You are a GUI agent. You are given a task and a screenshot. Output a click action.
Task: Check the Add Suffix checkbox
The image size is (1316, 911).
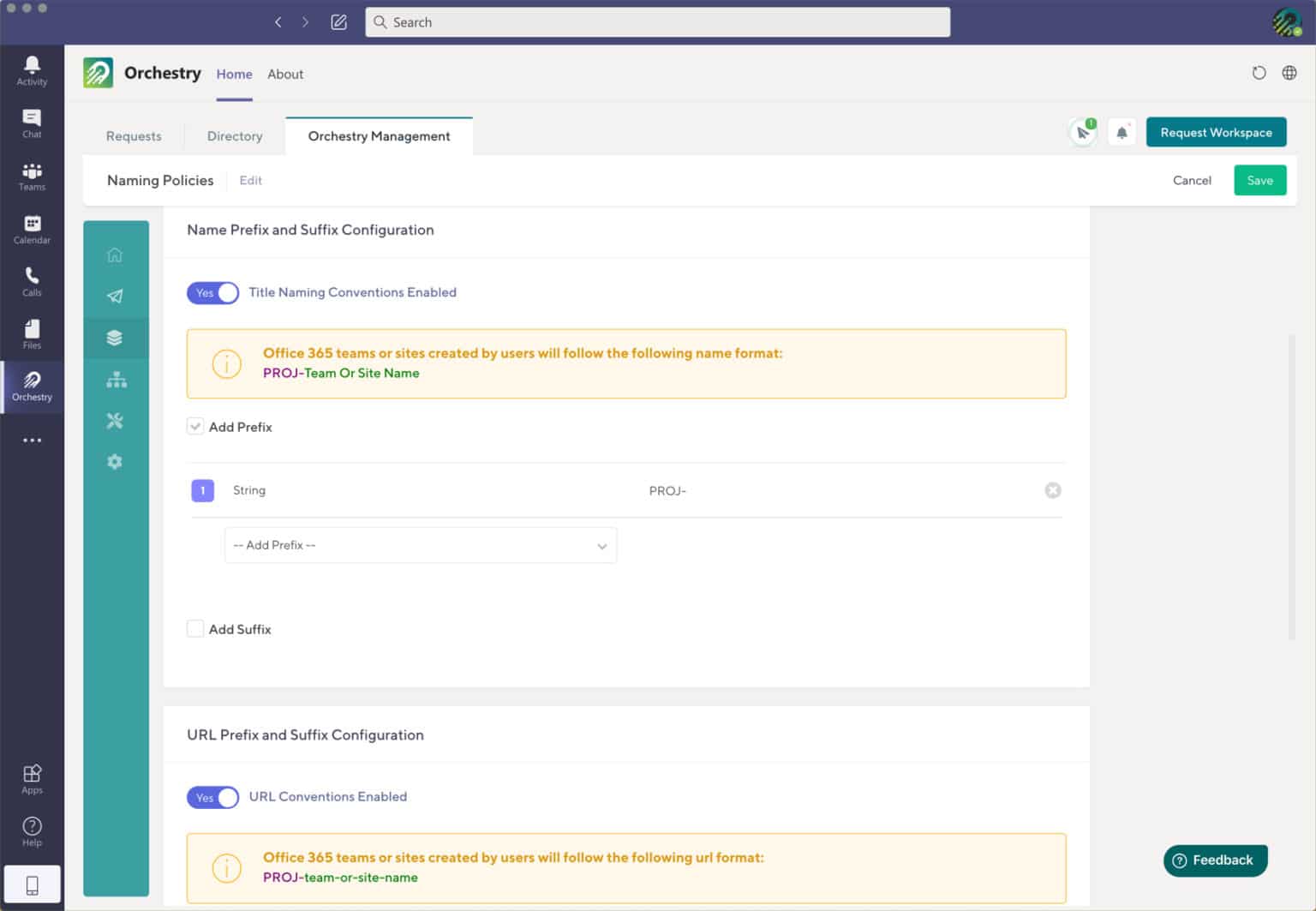click(x=195, y=628)
